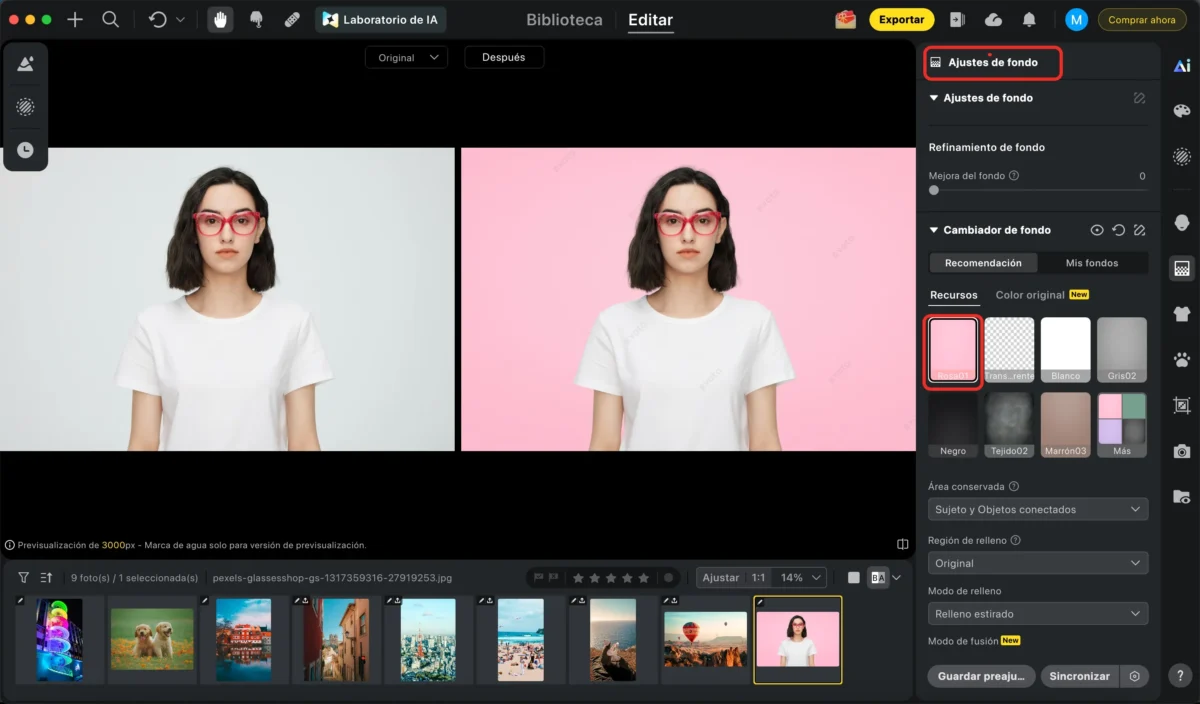Open the Modo de relleno dropdown
Image resolution: width=1200 pixels, height=704 pixels.
[x=1037, y=614]
